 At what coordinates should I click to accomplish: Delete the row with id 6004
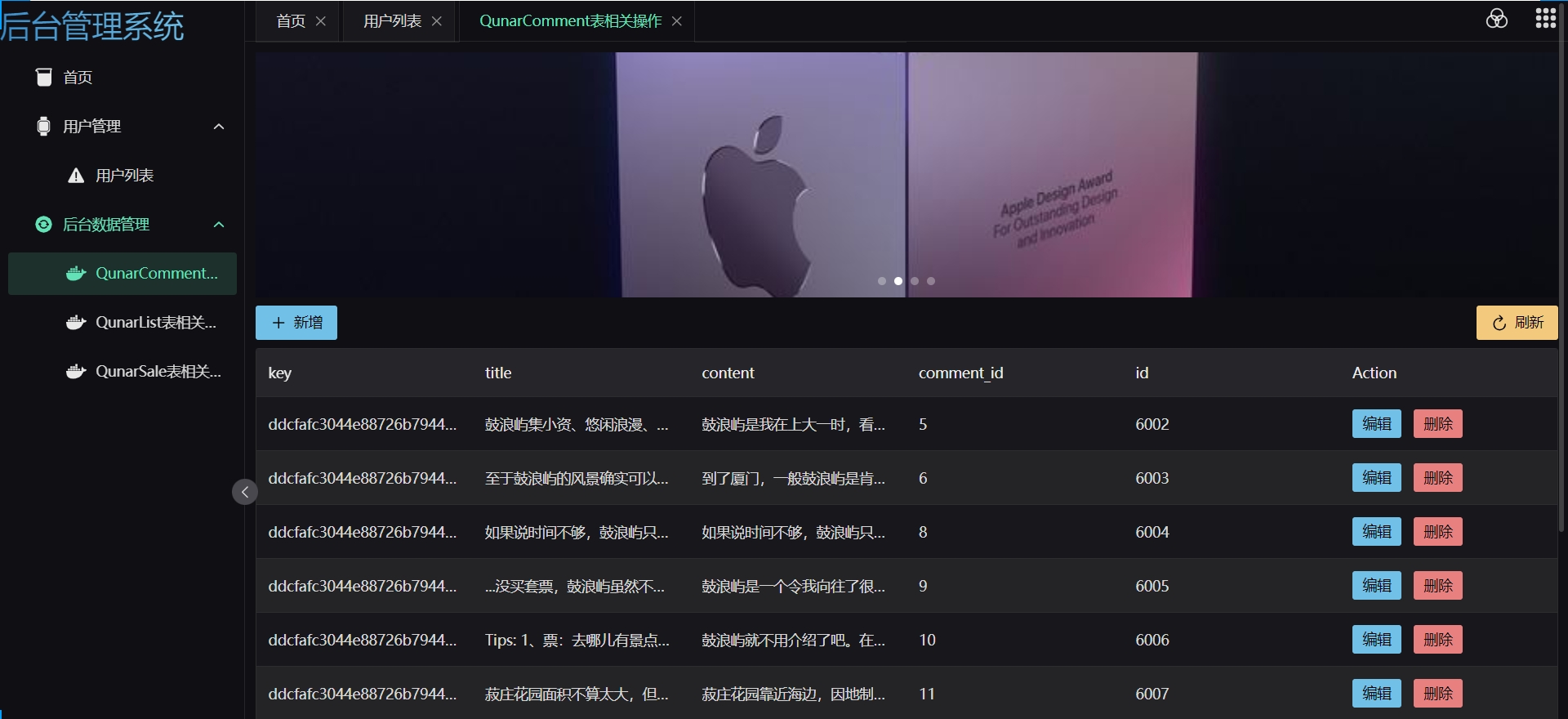click(x=1437, y=532)
